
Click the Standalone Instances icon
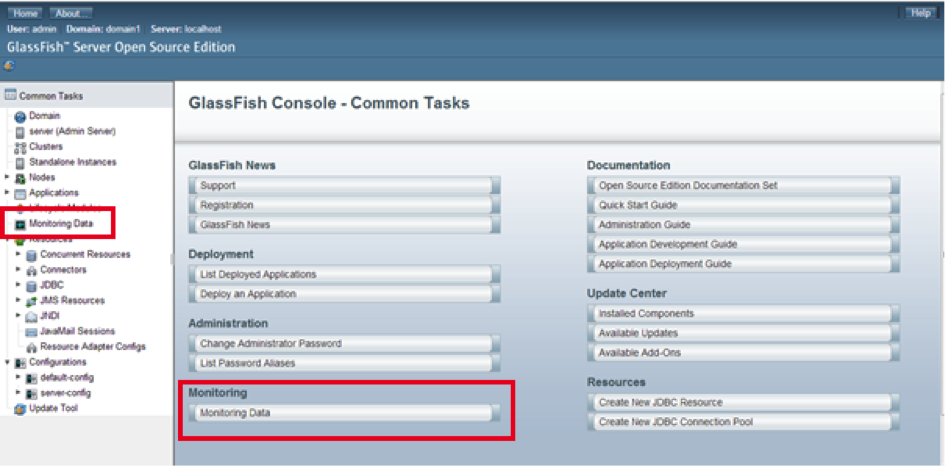[20, 162]
